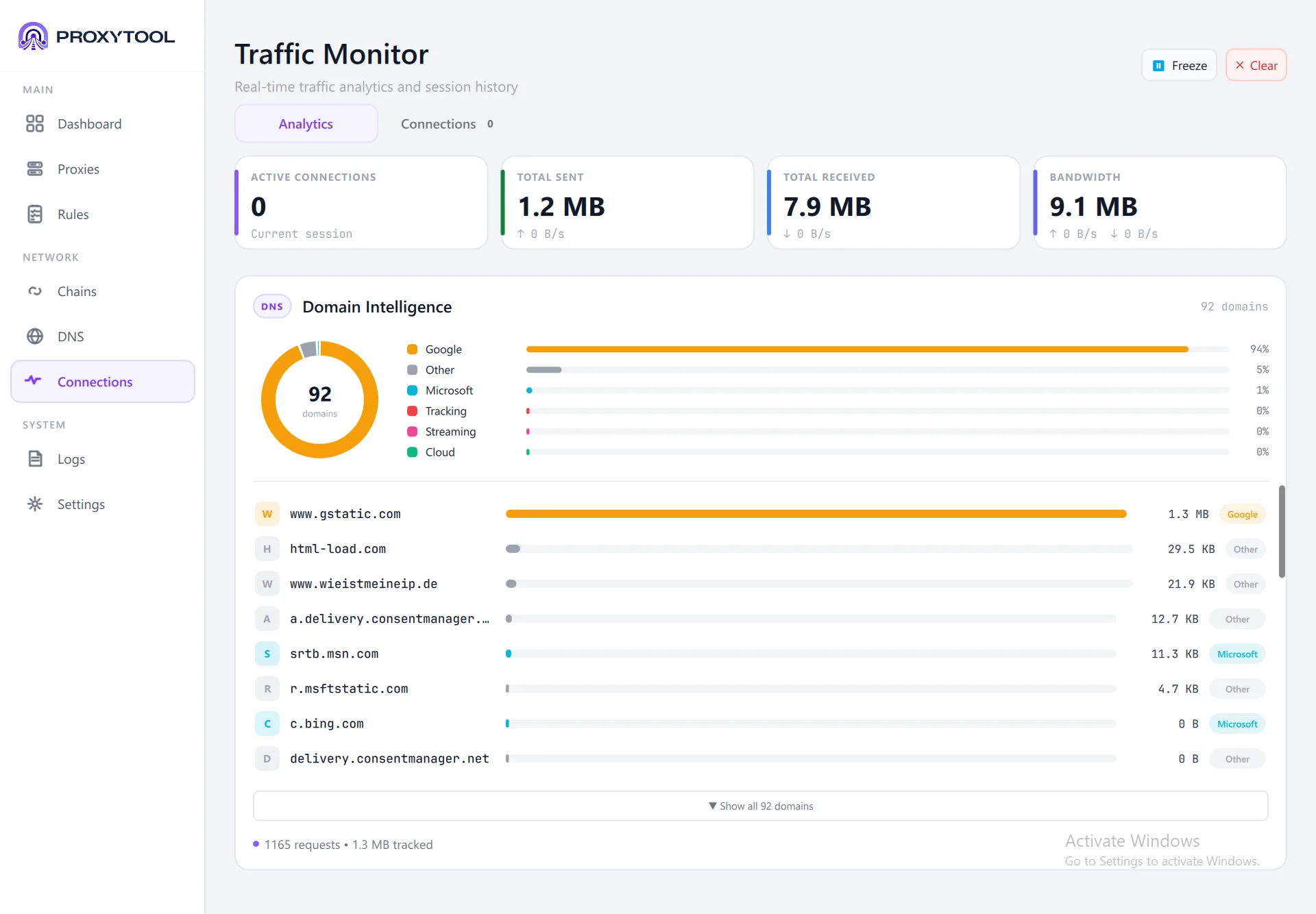The height and width of the screenshot is (914, 1316).
Task: Click the orange Google legend swatch
Action: (413, 349)
